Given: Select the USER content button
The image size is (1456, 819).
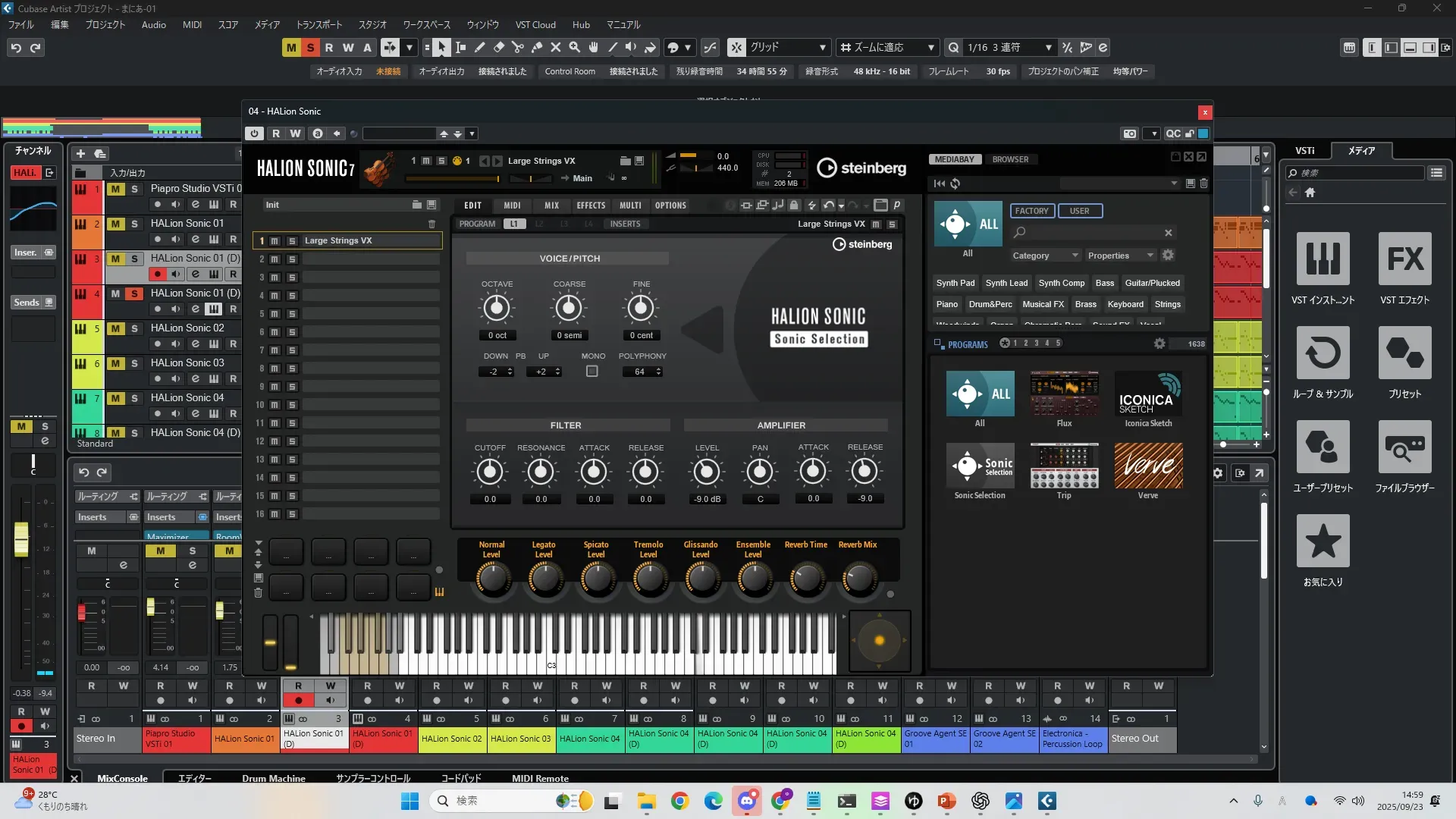Looking at the screenshot, I should pyautogui.click(x=1079, y=211).
